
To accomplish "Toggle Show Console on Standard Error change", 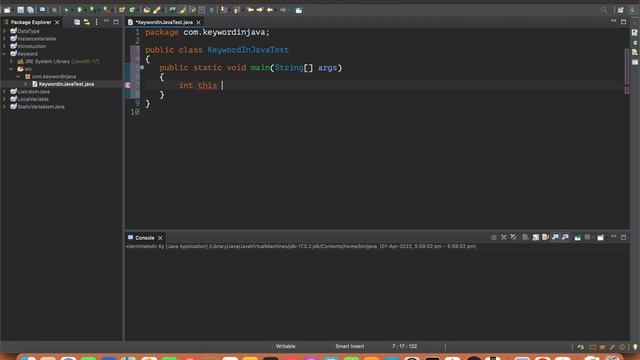I will click(565, 237).
